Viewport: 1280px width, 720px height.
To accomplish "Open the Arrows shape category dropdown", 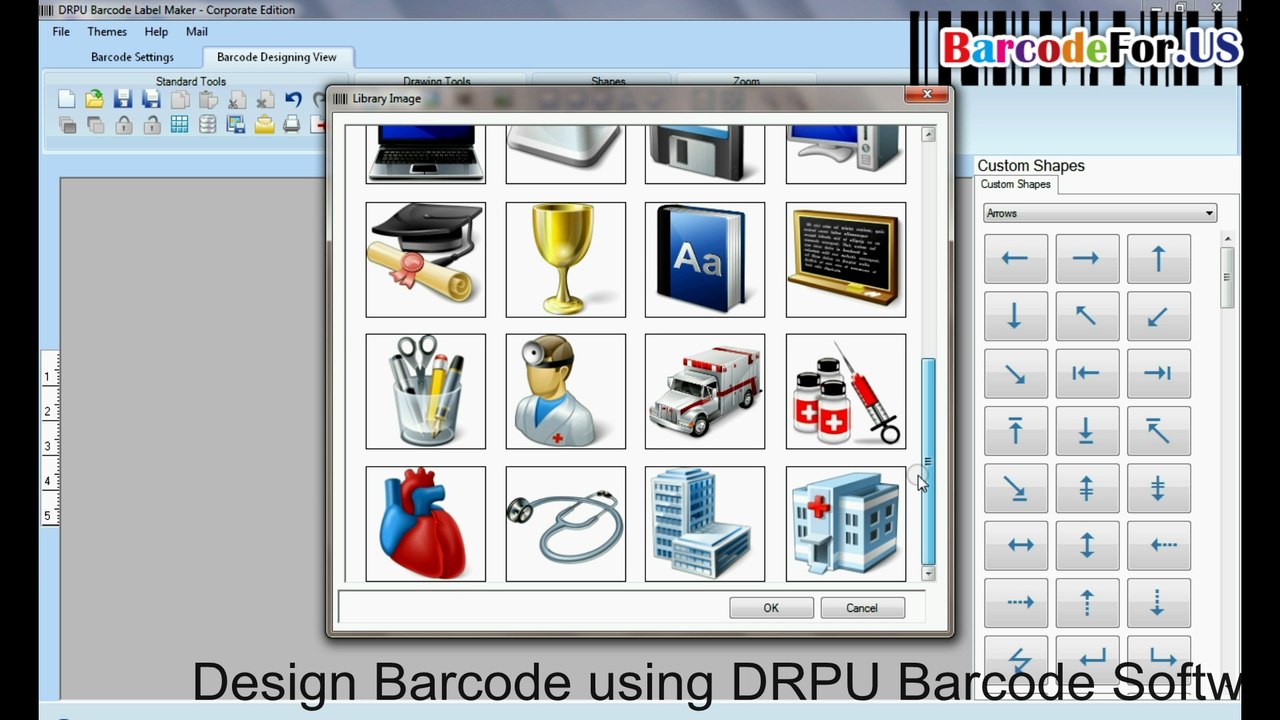I will [x=1099, y=213].
